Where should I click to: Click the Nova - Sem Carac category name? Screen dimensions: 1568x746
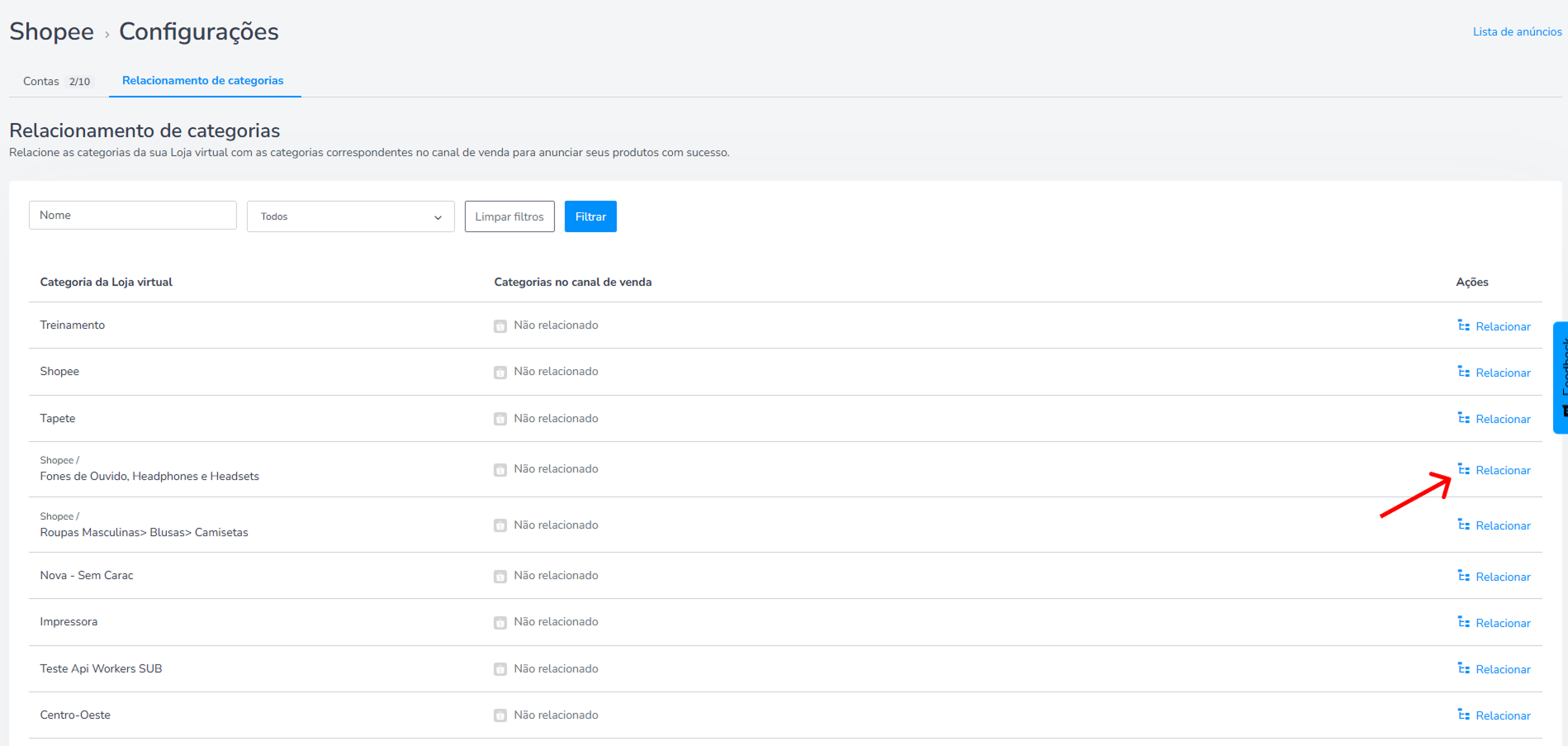click(x=87, y=575)
